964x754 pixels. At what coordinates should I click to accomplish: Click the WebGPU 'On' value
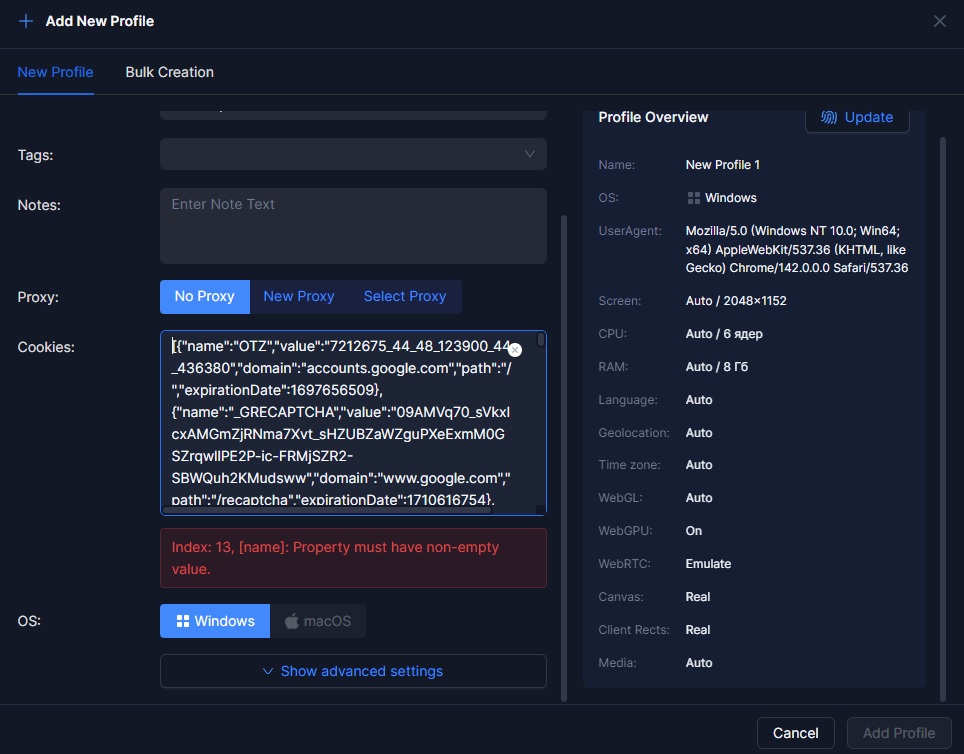pyautogui.click(x=693, y=531)
